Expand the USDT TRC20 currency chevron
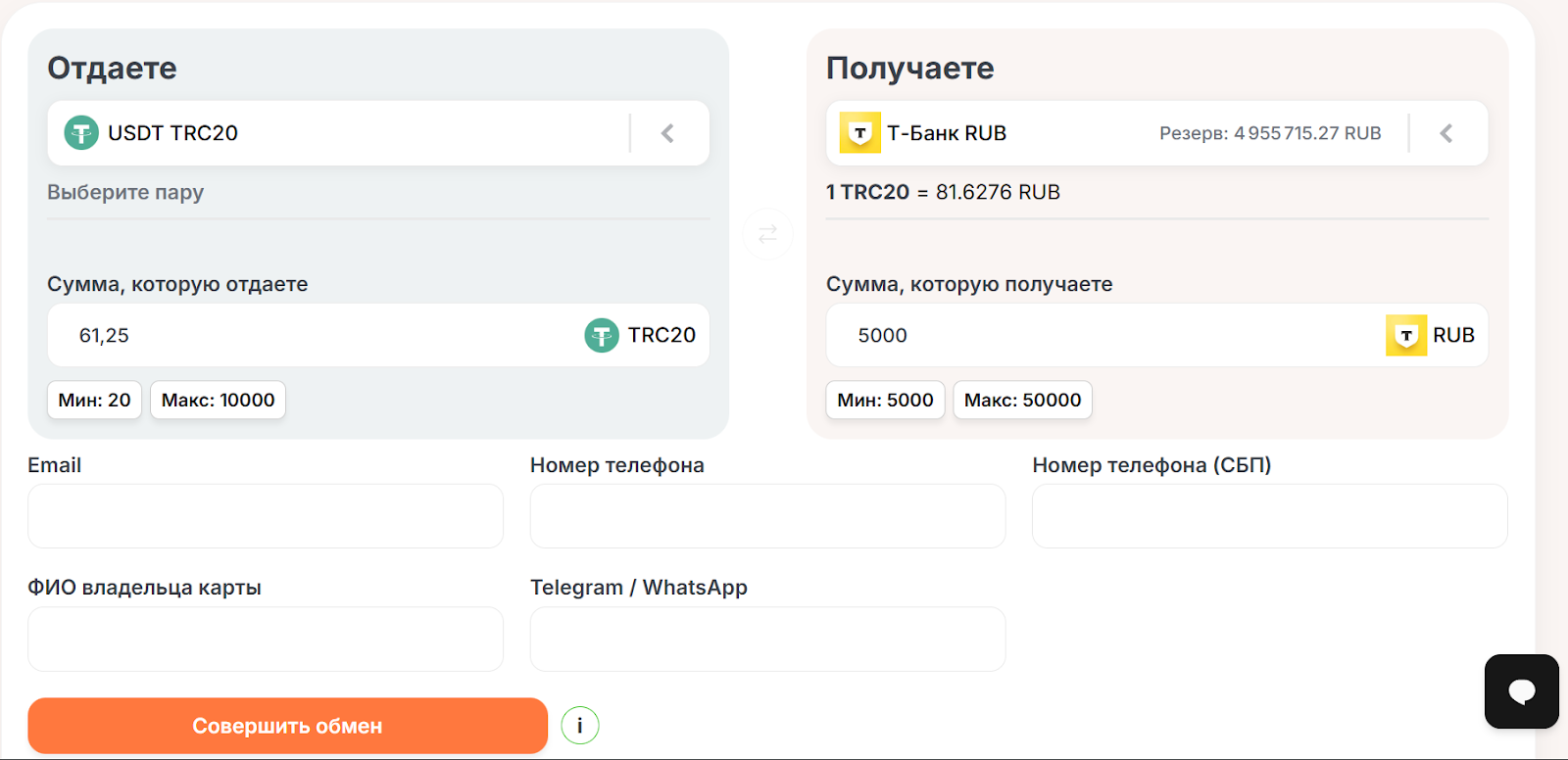Viewport: 1568px width, 760px height. pyautogui.click(x=668, y=133)
